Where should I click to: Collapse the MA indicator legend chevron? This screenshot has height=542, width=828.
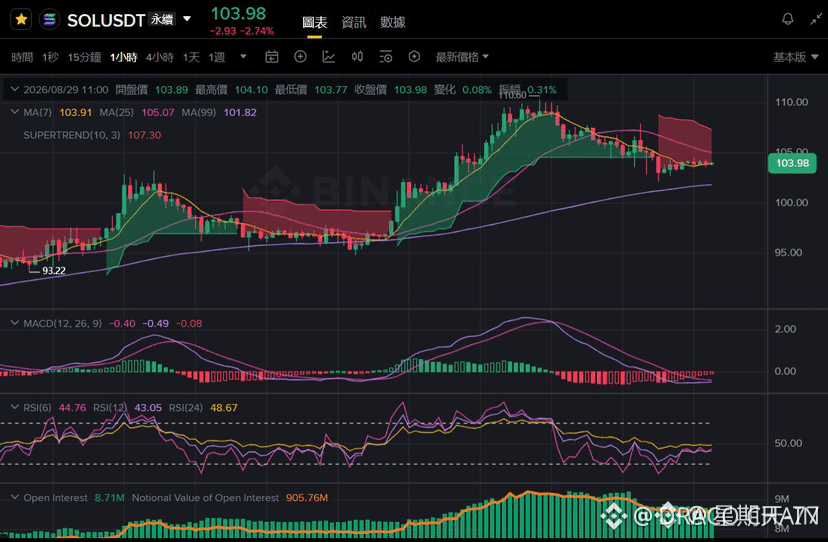pos(15,112)
